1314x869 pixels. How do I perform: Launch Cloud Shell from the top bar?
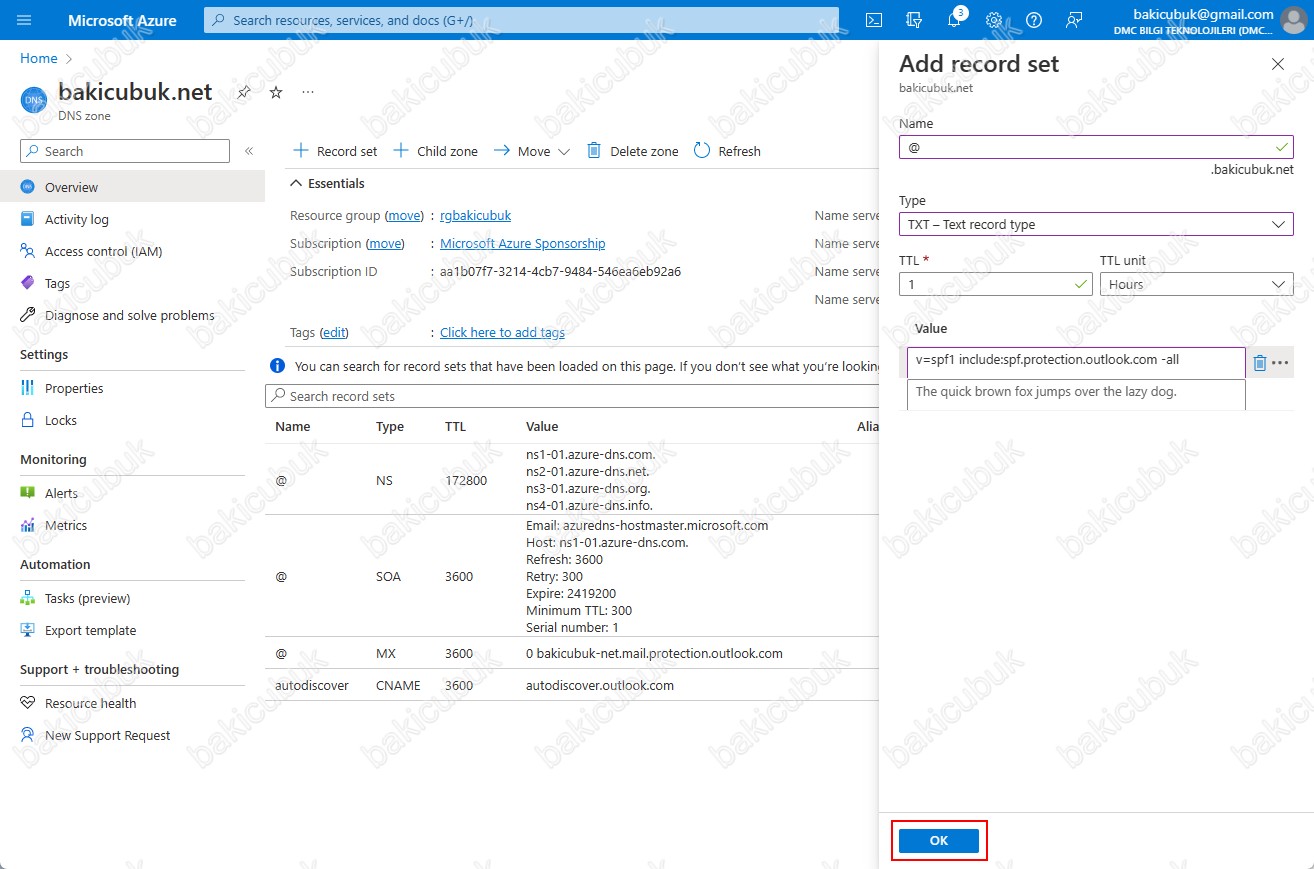pos(873,20)
